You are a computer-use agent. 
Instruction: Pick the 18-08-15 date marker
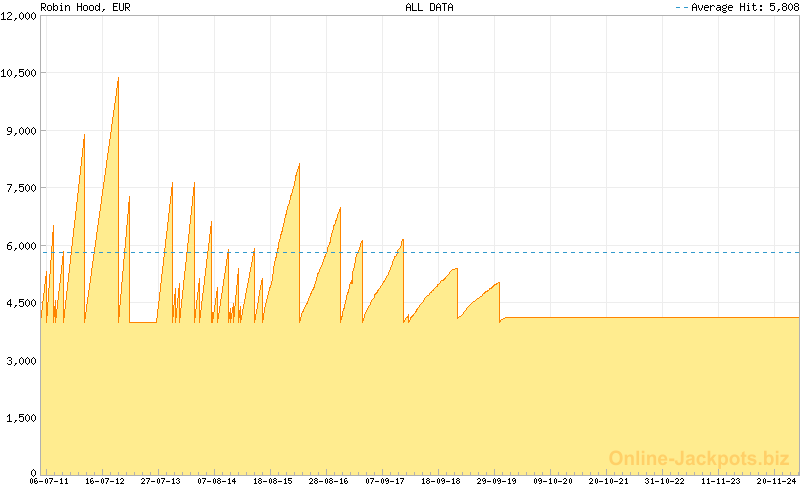click(x=272, y=481)
